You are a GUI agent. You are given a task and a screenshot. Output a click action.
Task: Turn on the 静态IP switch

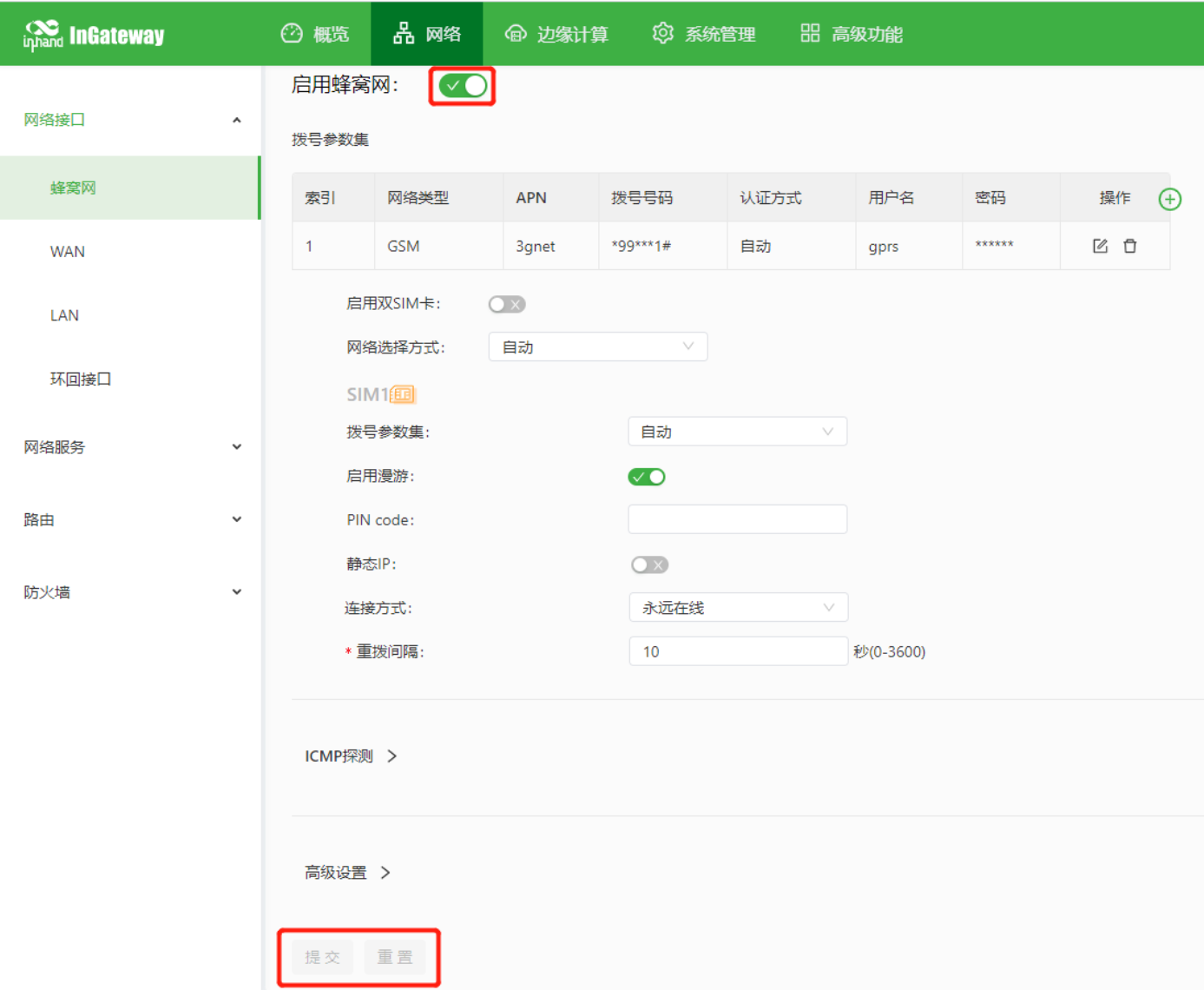point(649,564)
